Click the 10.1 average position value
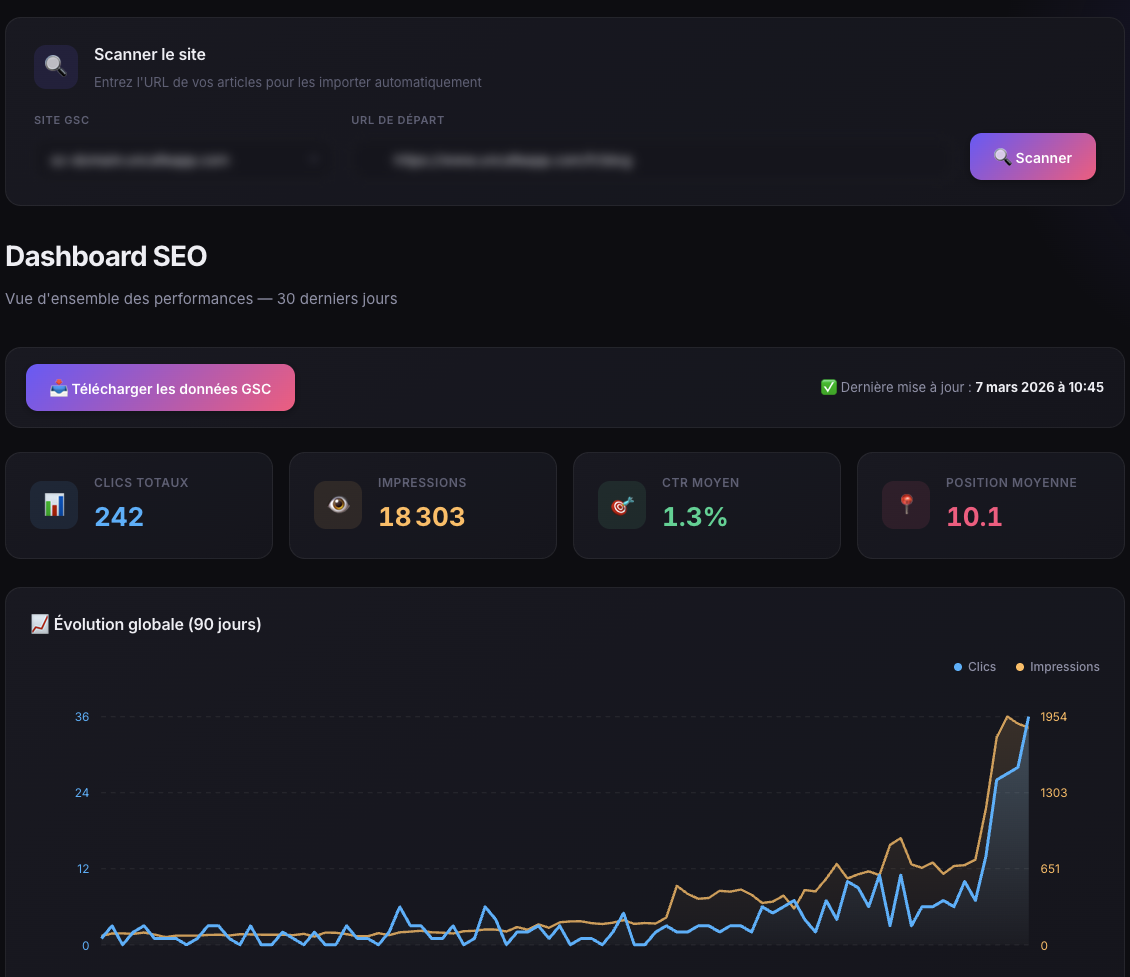This screenshot has height=977, width=1130. pyautogui.click(x=974, y=517)
